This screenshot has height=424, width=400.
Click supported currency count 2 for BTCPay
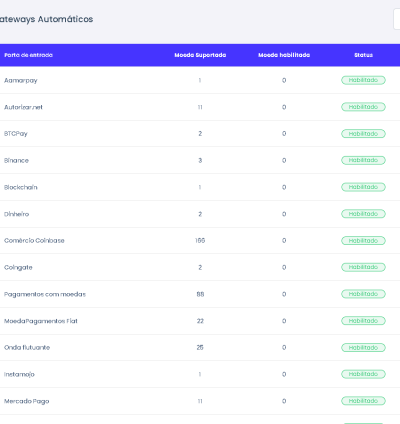(200, 134)
